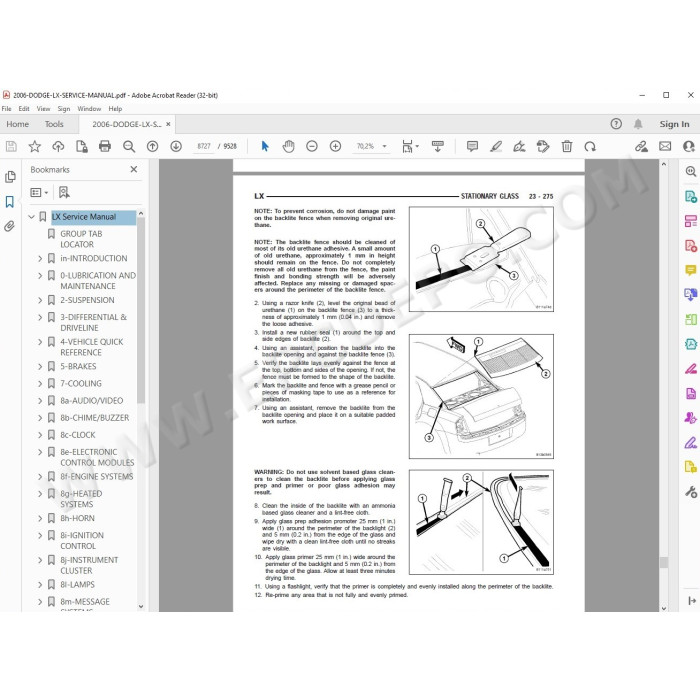Open the File menu
The height and width of the screenshot is (700, 700).
click(x=7, y=108)
